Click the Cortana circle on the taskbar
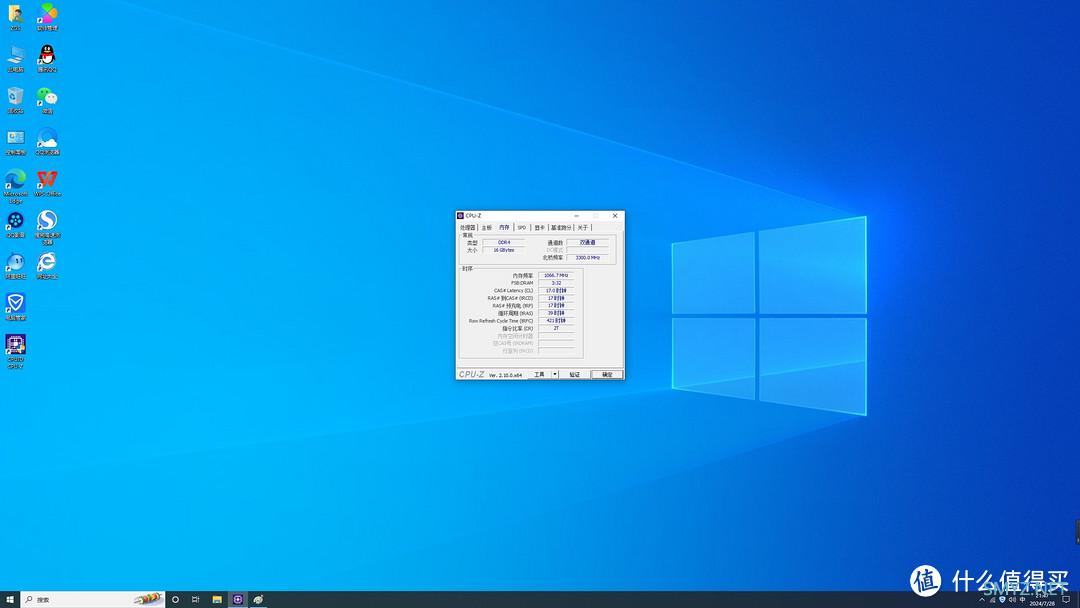This screenshot has width=1080, height=608. coord(175,600)
